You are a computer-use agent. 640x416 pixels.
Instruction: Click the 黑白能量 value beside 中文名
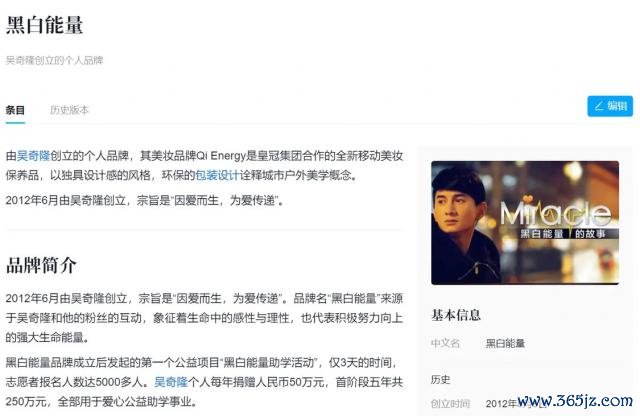tap(505, 343)
